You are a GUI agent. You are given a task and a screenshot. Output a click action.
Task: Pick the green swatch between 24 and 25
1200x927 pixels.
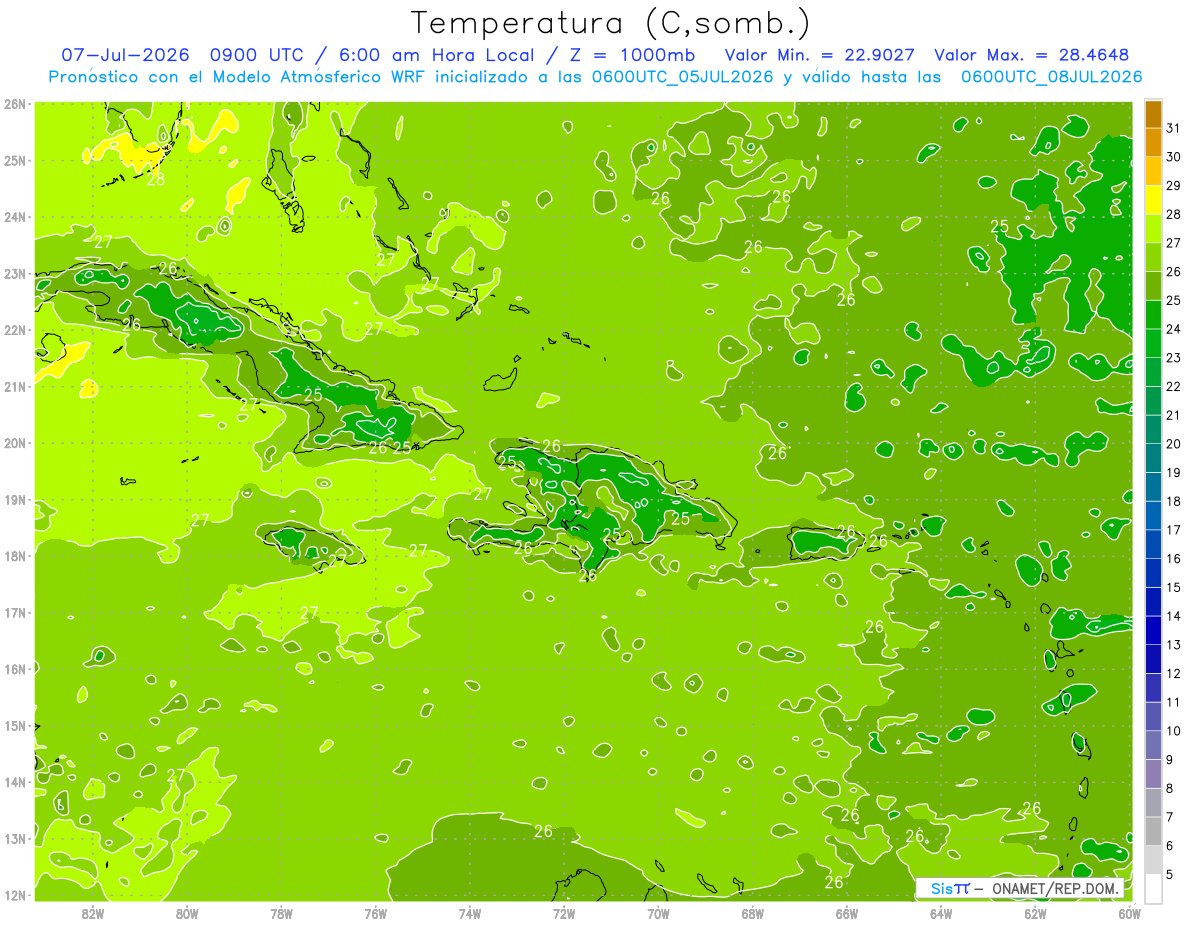pos(1153,315)
